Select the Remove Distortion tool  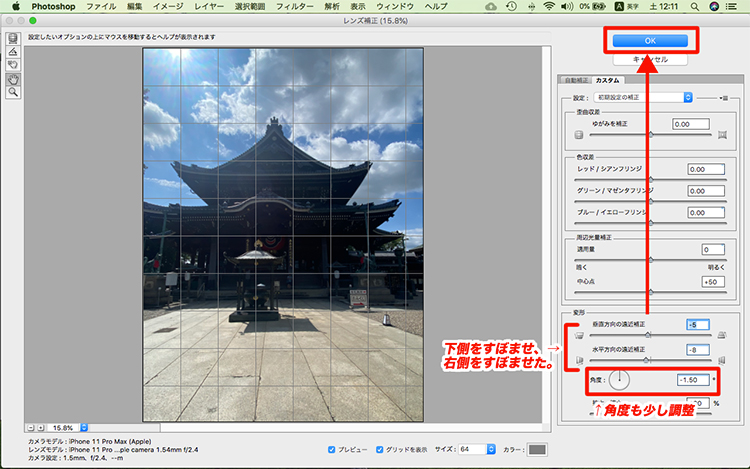click(x=13, y=38)
